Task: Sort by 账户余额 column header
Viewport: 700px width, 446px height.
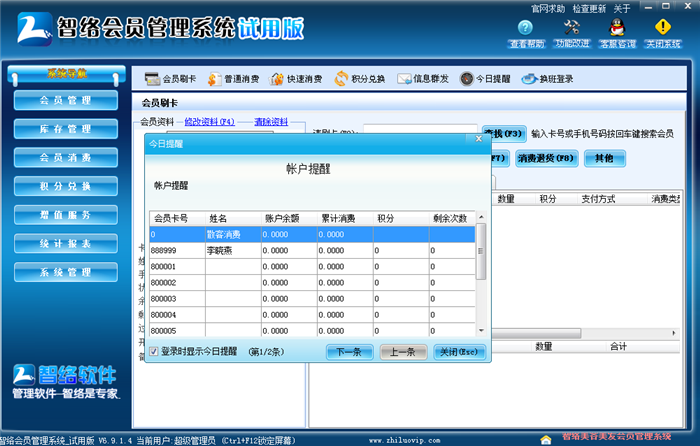Action: (x=289, y=218)
